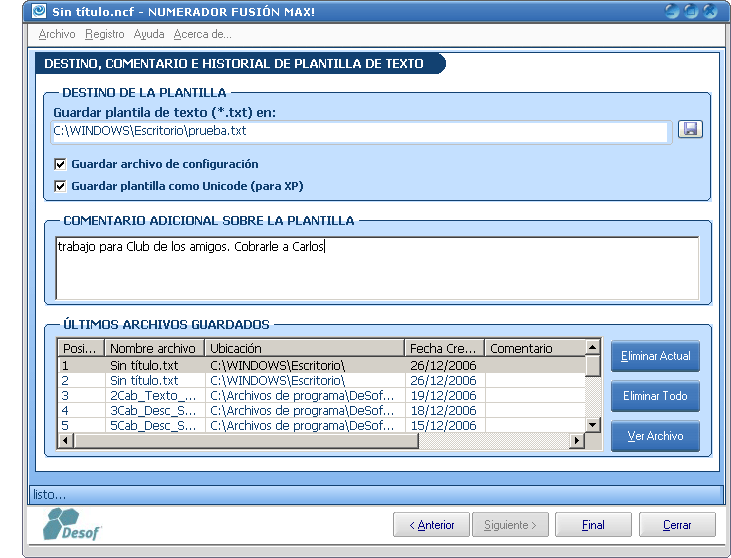The height and width of the screenshot is (558, 731).
Task: Toggle Guardar plantilla como Unicode checkbox
Action: pos(60,186)
